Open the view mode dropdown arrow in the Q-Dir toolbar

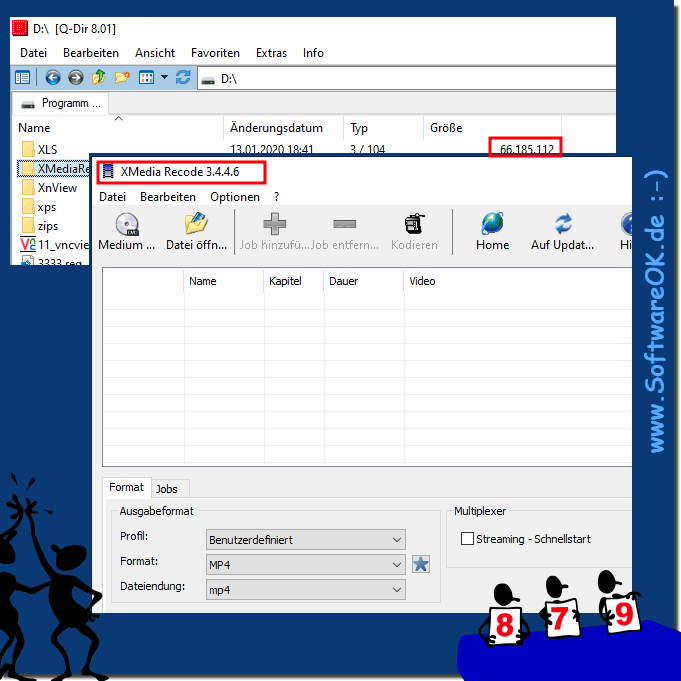click(164, 77)
